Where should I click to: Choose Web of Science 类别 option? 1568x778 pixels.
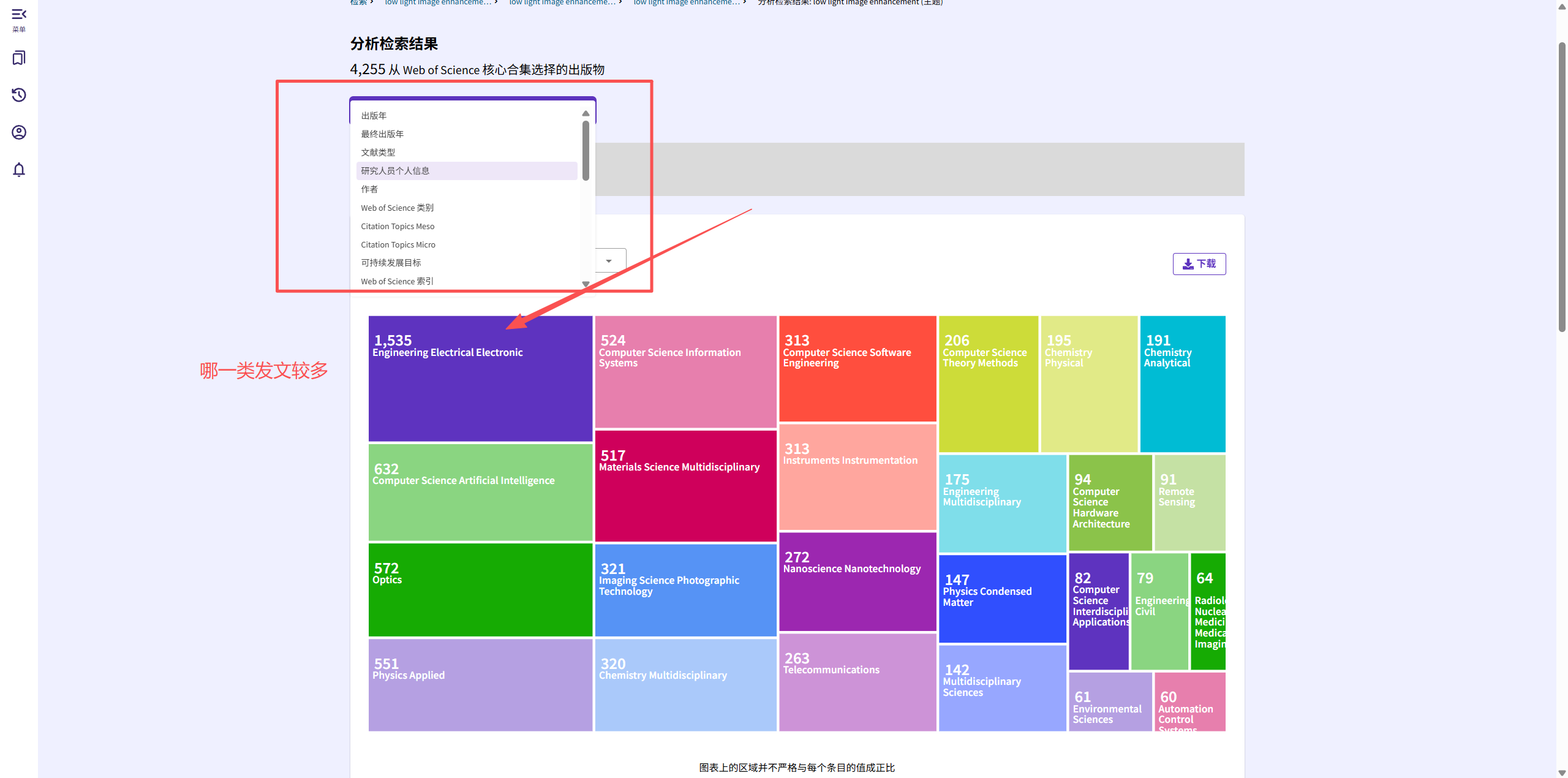[397, 208]
